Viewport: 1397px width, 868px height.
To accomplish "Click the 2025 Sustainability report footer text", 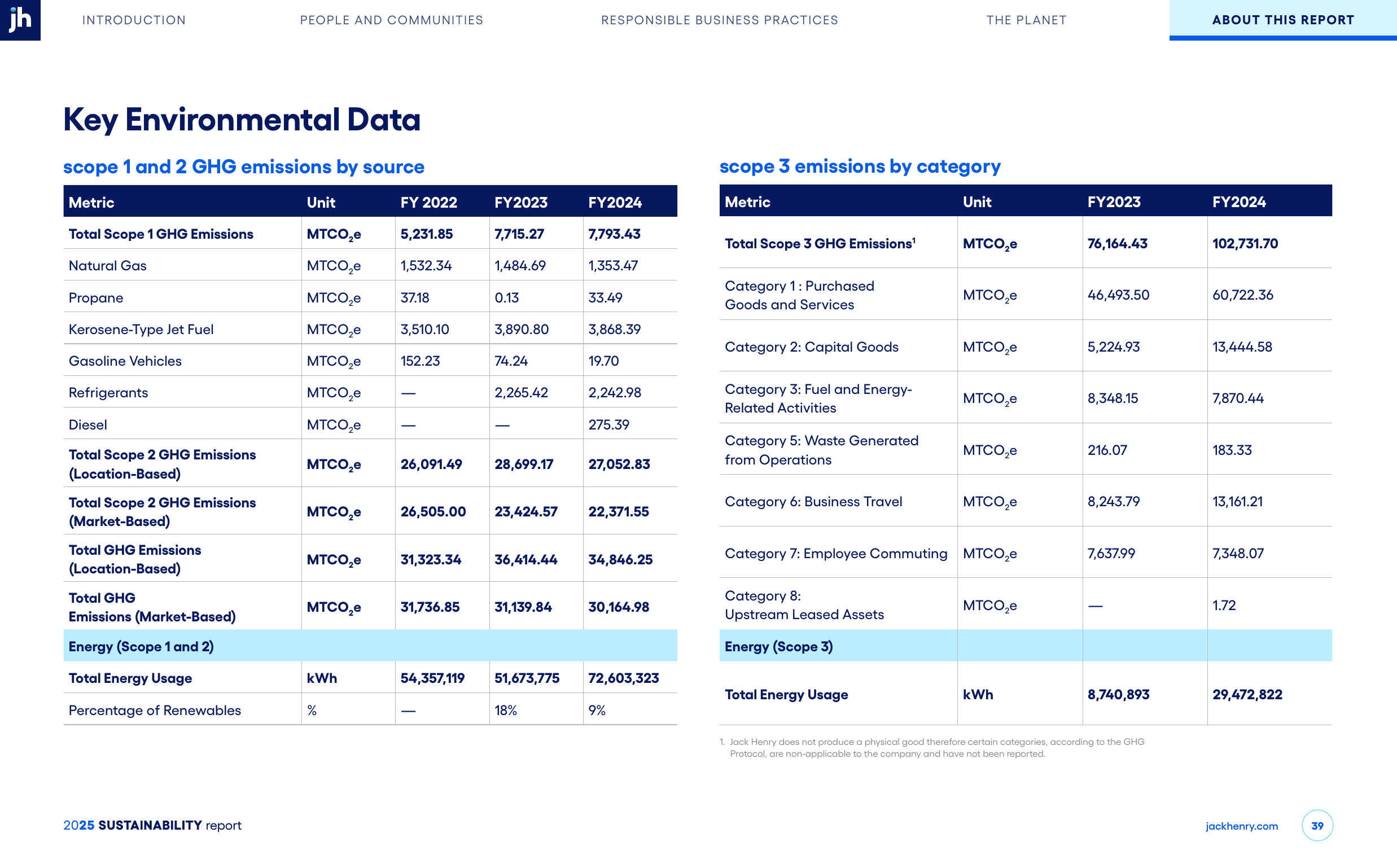I will 152,825.
